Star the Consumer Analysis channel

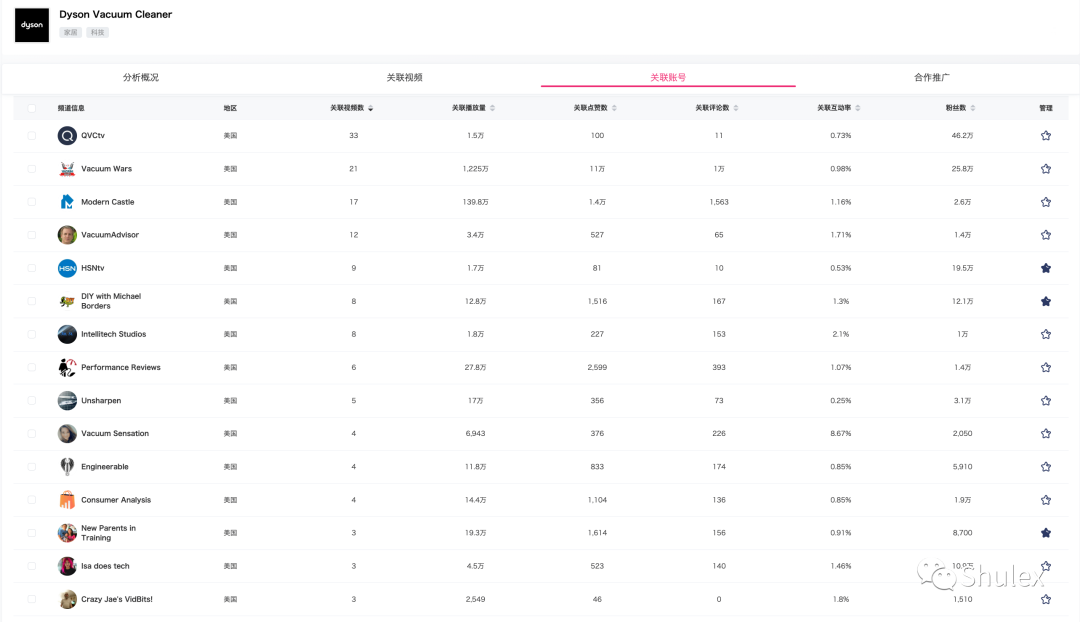1046,500
